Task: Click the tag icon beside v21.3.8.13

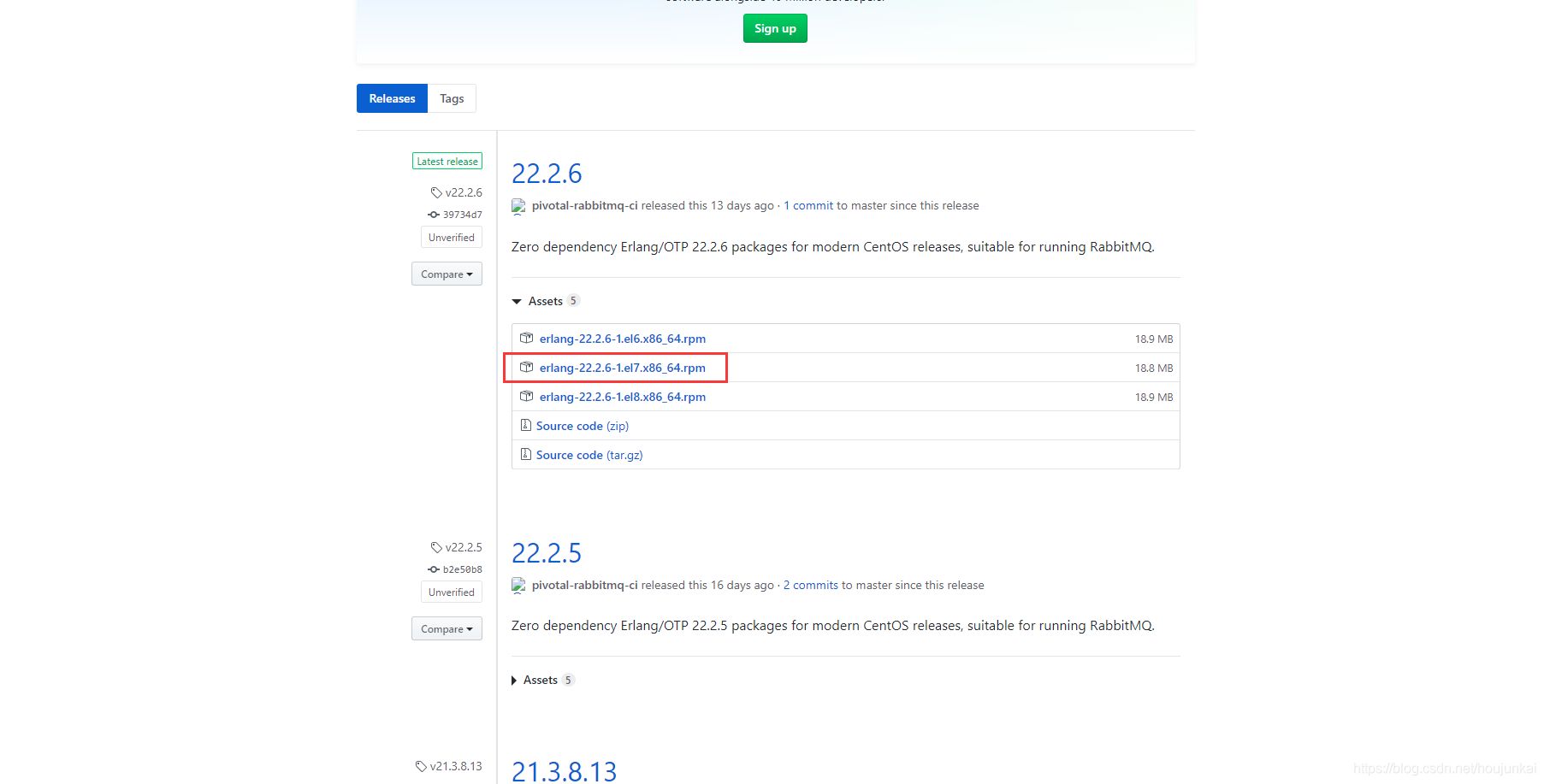Action: (x=421, y=766)
